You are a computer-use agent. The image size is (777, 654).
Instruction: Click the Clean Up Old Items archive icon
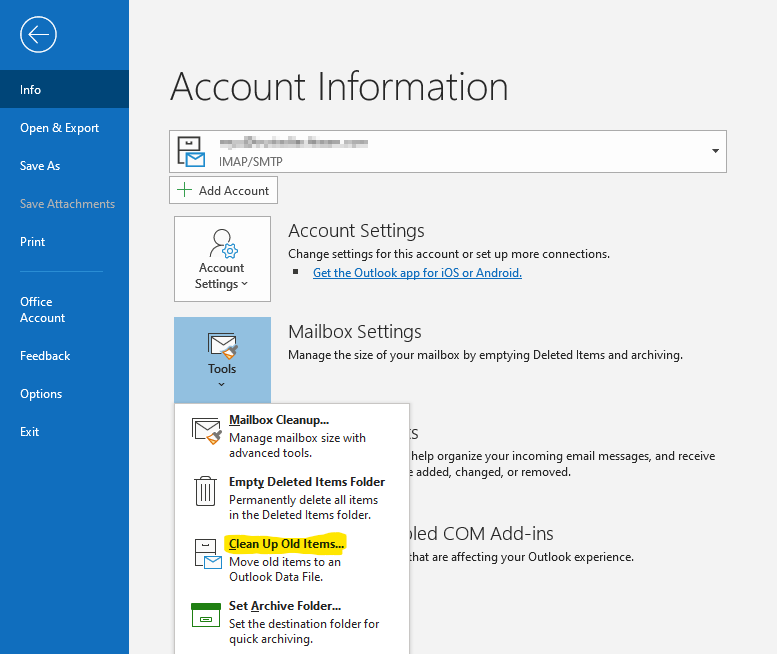(208, 554)
